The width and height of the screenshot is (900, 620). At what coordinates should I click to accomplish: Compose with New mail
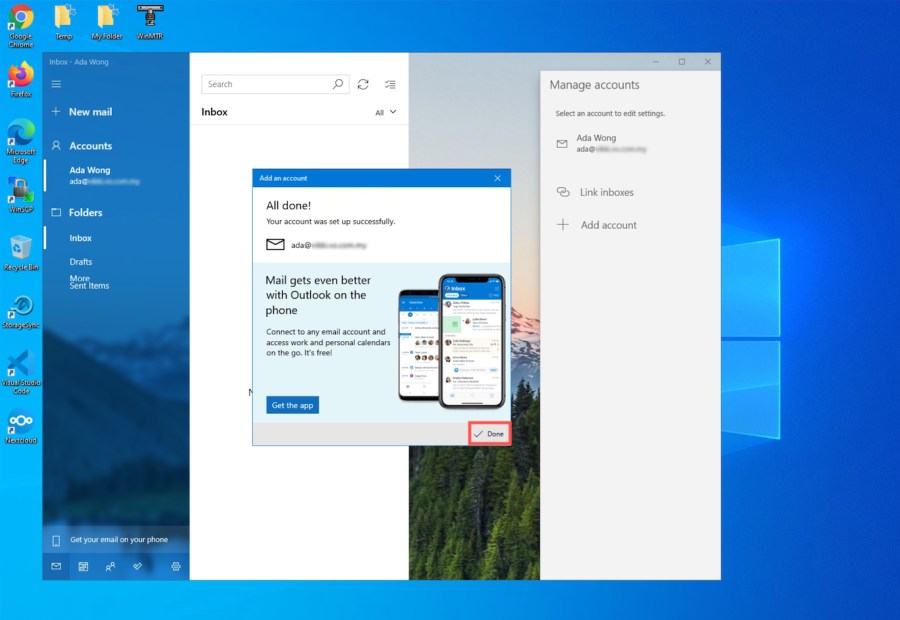[x=90, y=112]
